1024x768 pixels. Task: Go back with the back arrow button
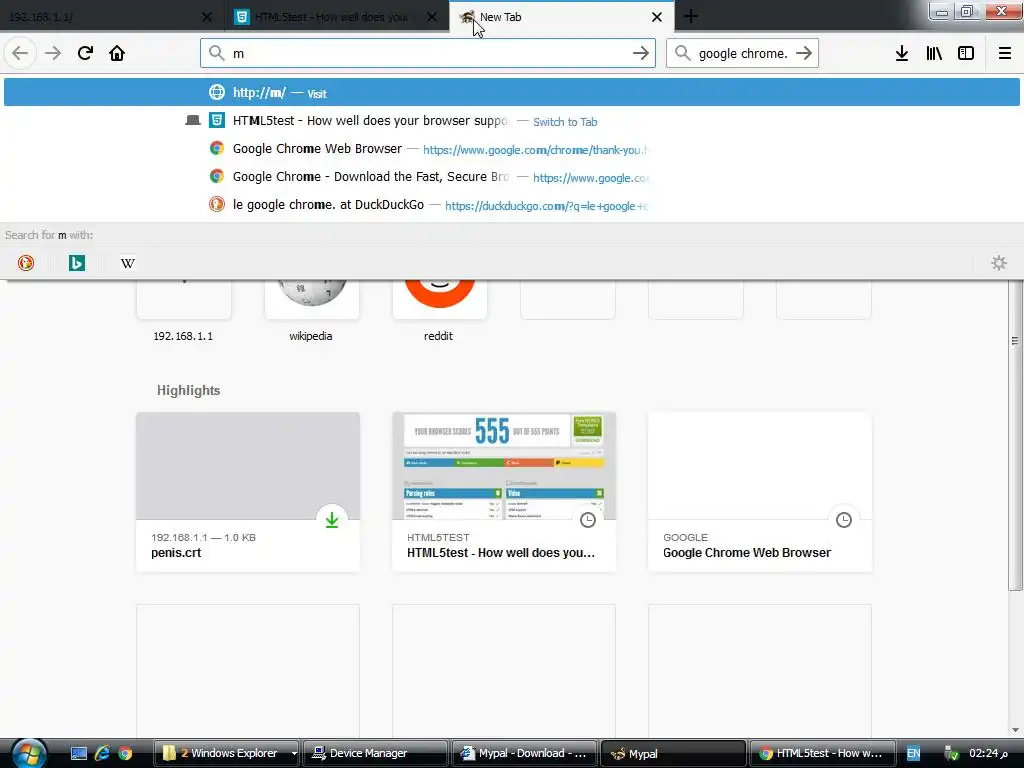point(20,53)
